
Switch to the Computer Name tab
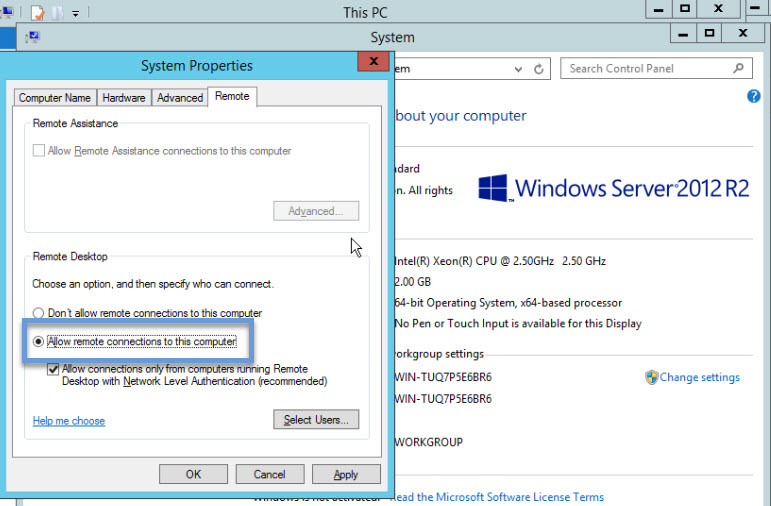coord(55,98)
